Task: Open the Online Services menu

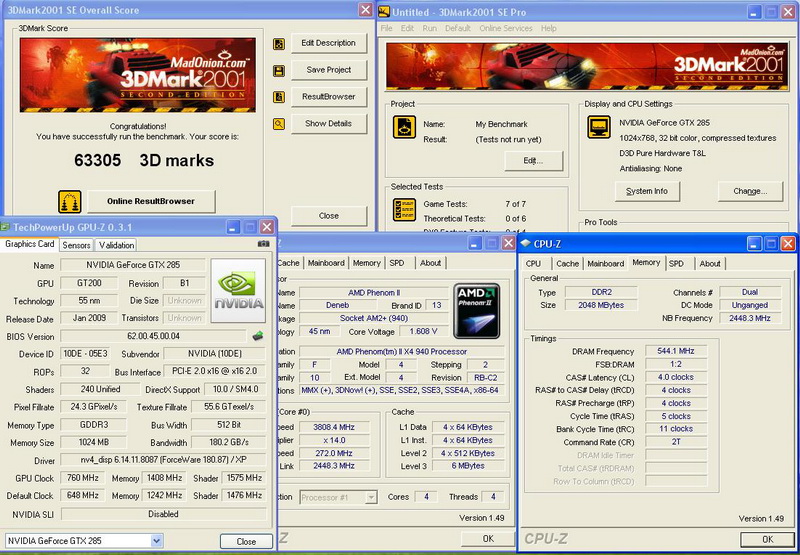Action: coord(506,29)
